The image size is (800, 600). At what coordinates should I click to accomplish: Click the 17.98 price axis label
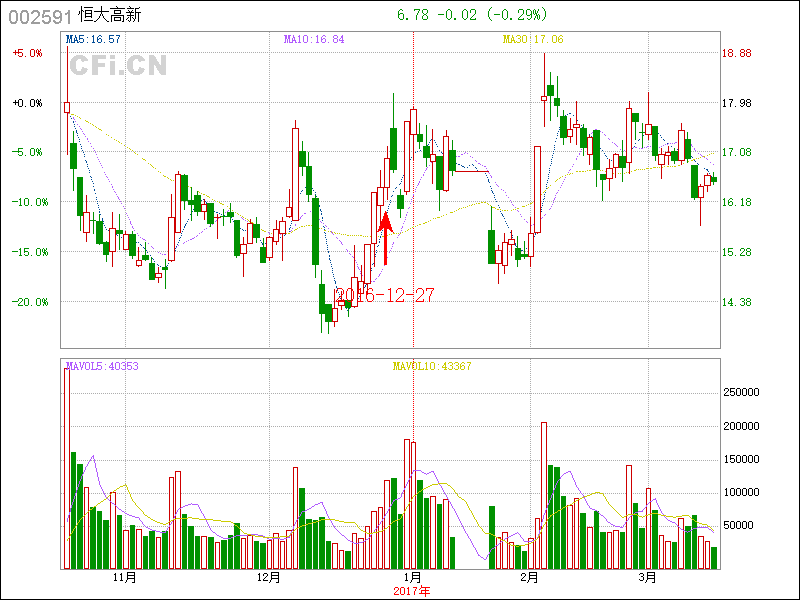click(737, 103)
